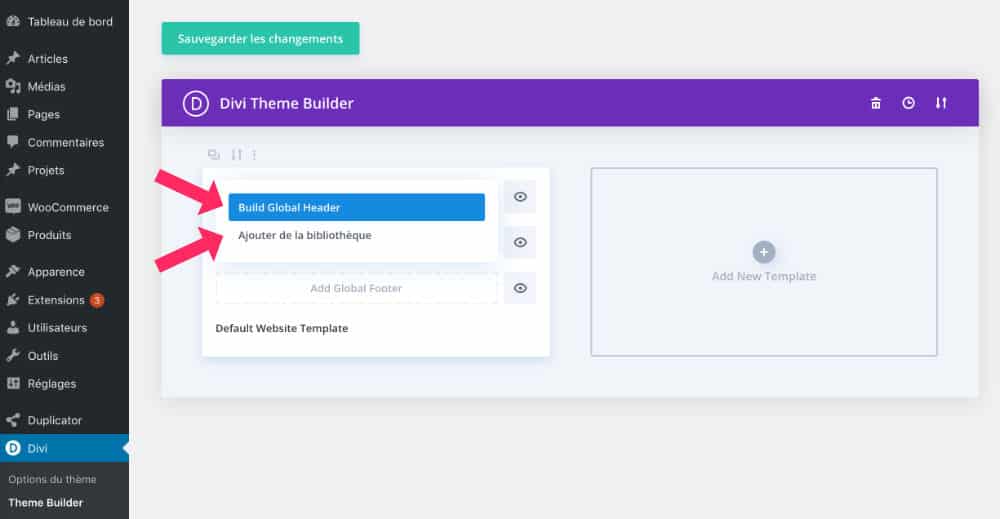Open Options du thème submenu link
Viewport: 1000px width, 519px height.
coord(52,479)
